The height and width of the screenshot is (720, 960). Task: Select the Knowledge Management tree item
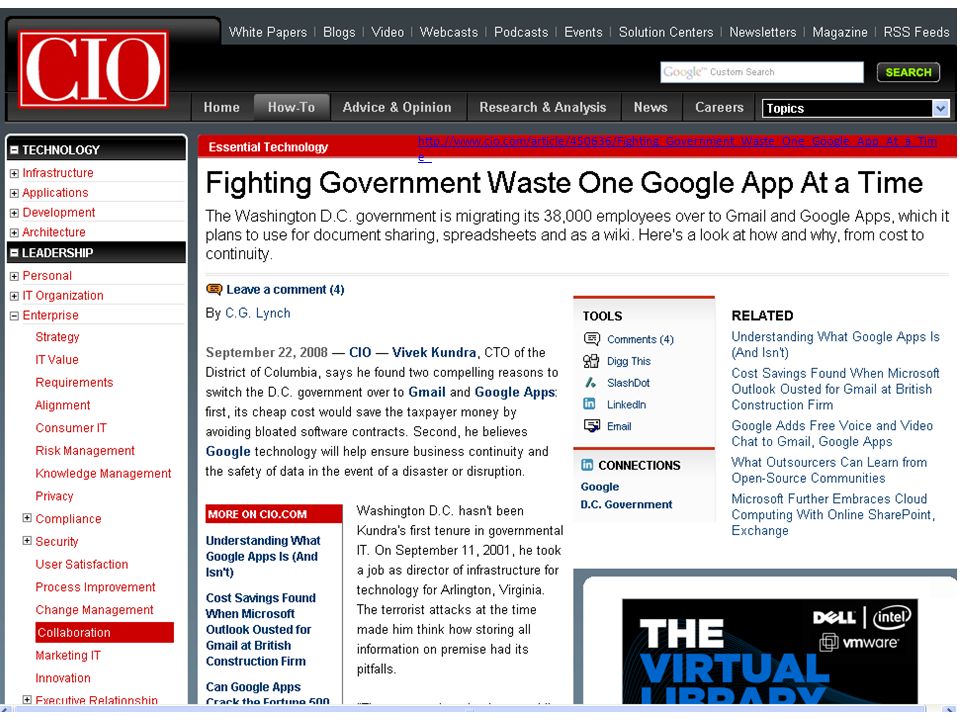103,473
